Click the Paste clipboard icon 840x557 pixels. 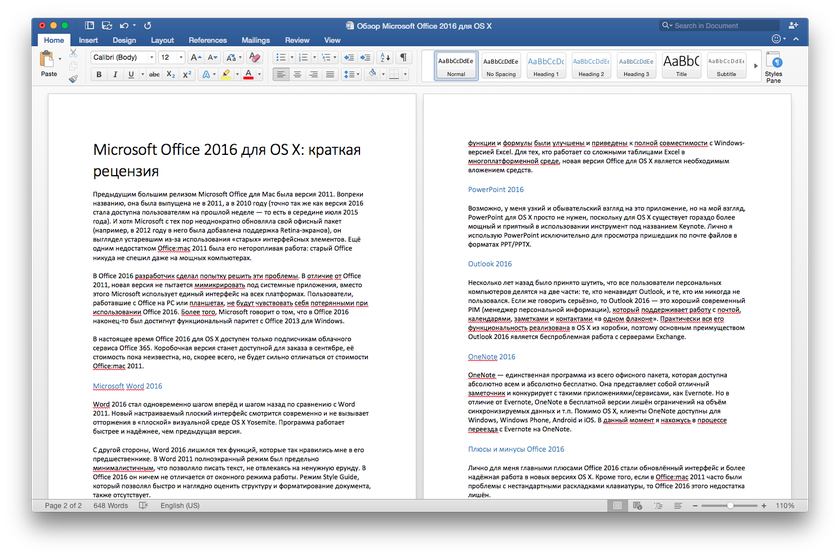pos(47,60)
